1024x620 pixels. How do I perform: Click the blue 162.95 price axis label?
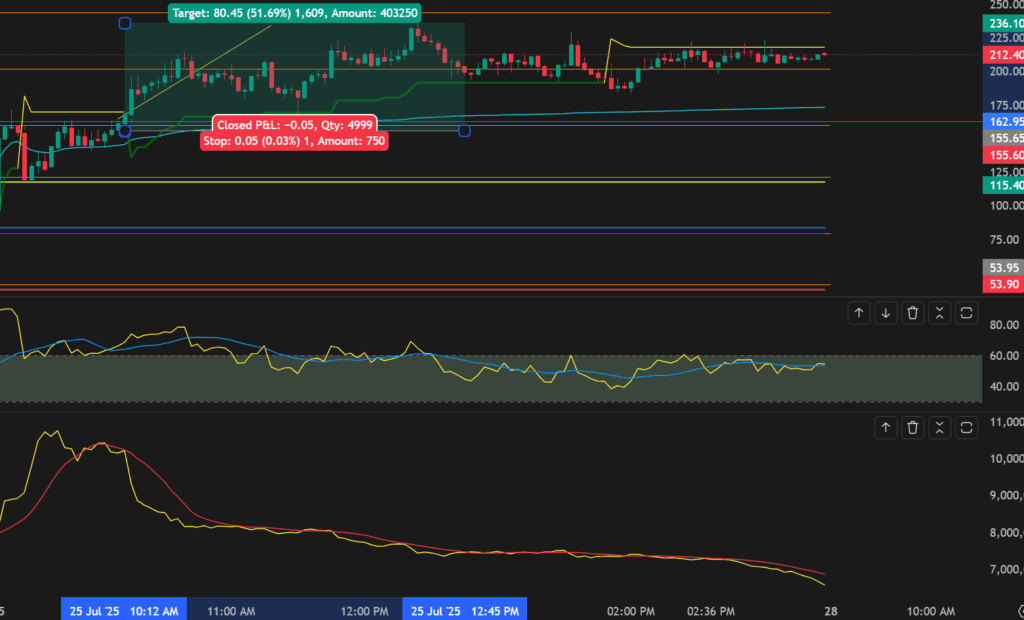tap(1001, 121)
